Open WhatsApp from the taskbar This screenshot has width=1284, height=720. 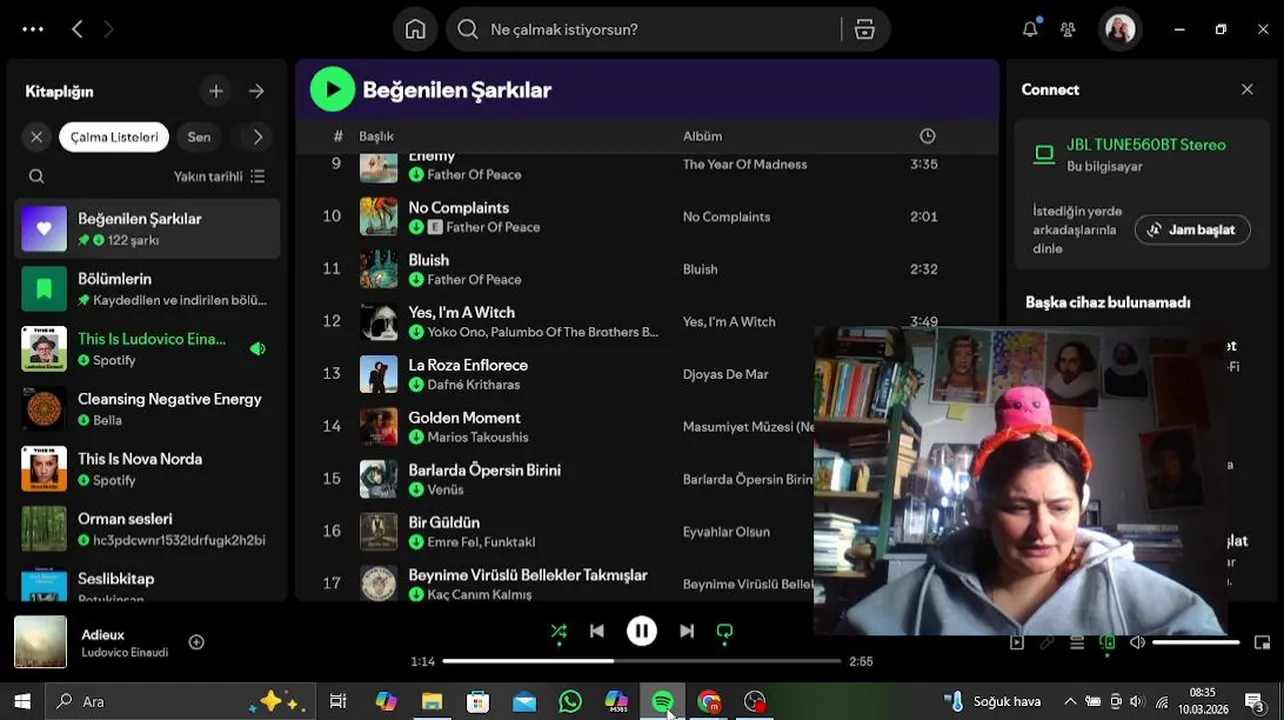pos(570,702)
